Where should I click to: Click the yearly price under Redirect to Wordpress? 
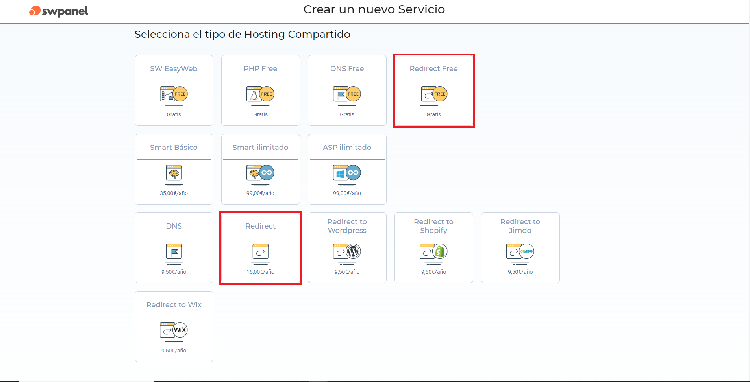point(347,272)
